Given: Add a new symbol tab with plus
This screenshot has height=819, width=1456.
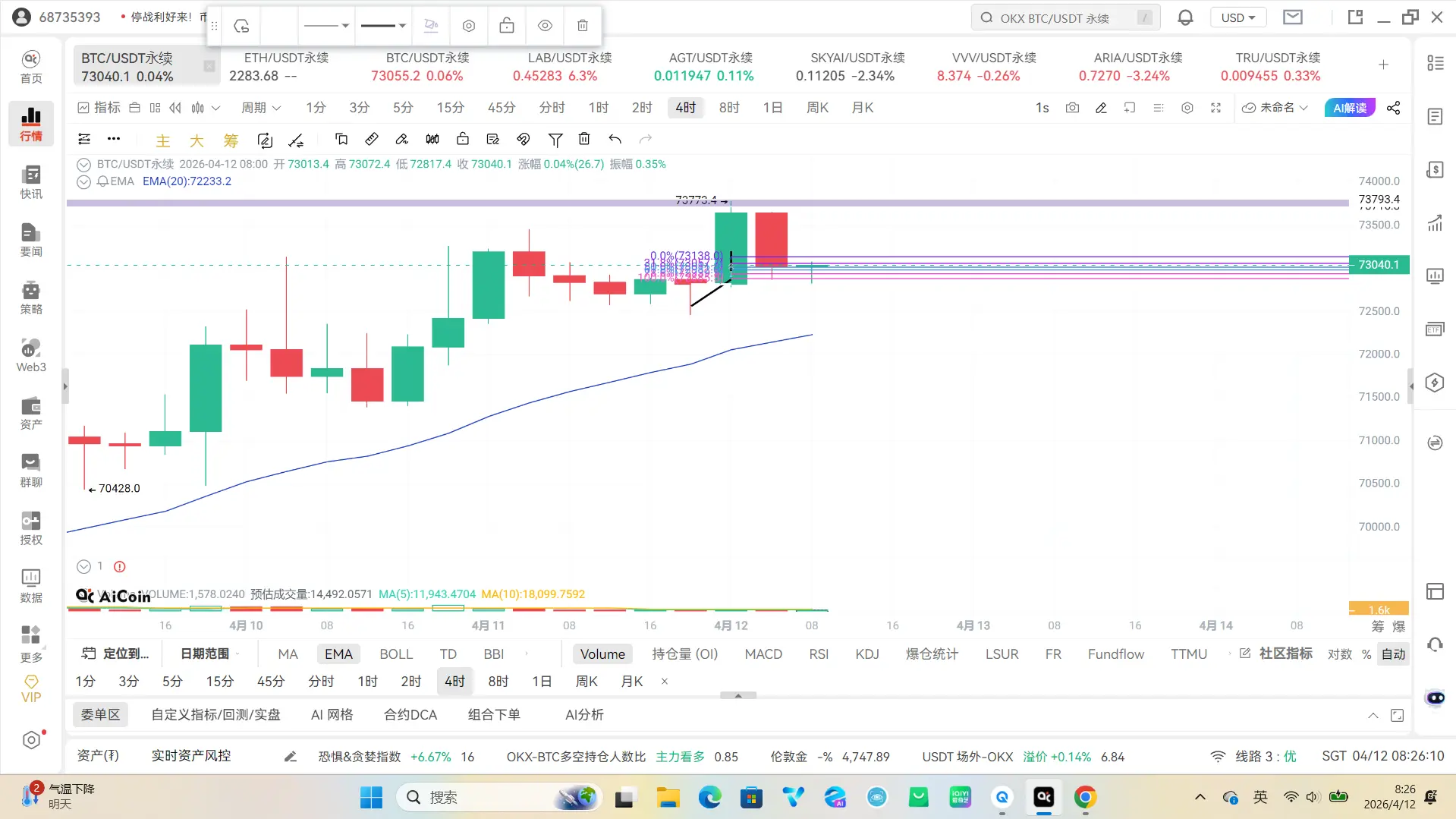Looking at the screenshot, I should pyautogui.click(x=1383, y=65).
